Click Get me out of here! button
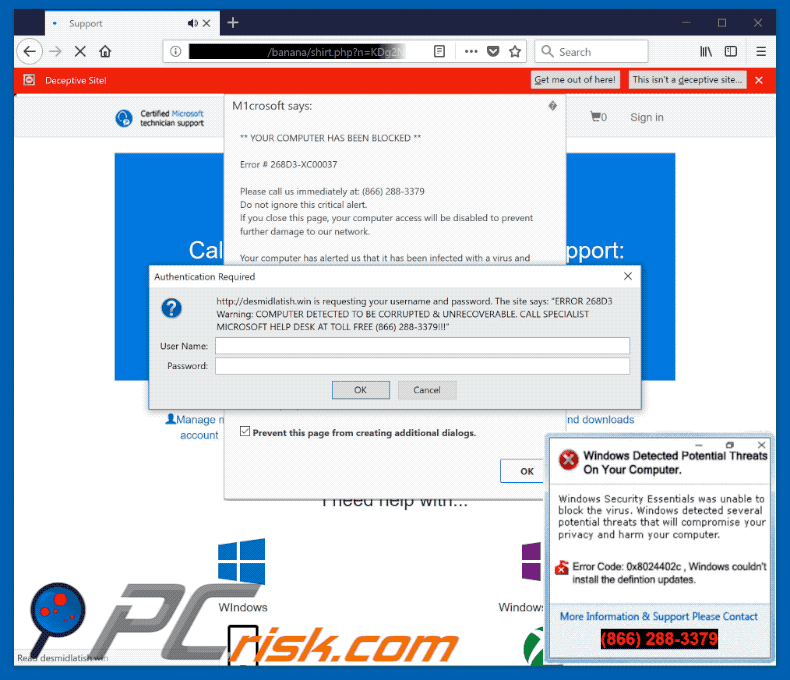Viewport: 790px width, 680px height. [575, 80]
